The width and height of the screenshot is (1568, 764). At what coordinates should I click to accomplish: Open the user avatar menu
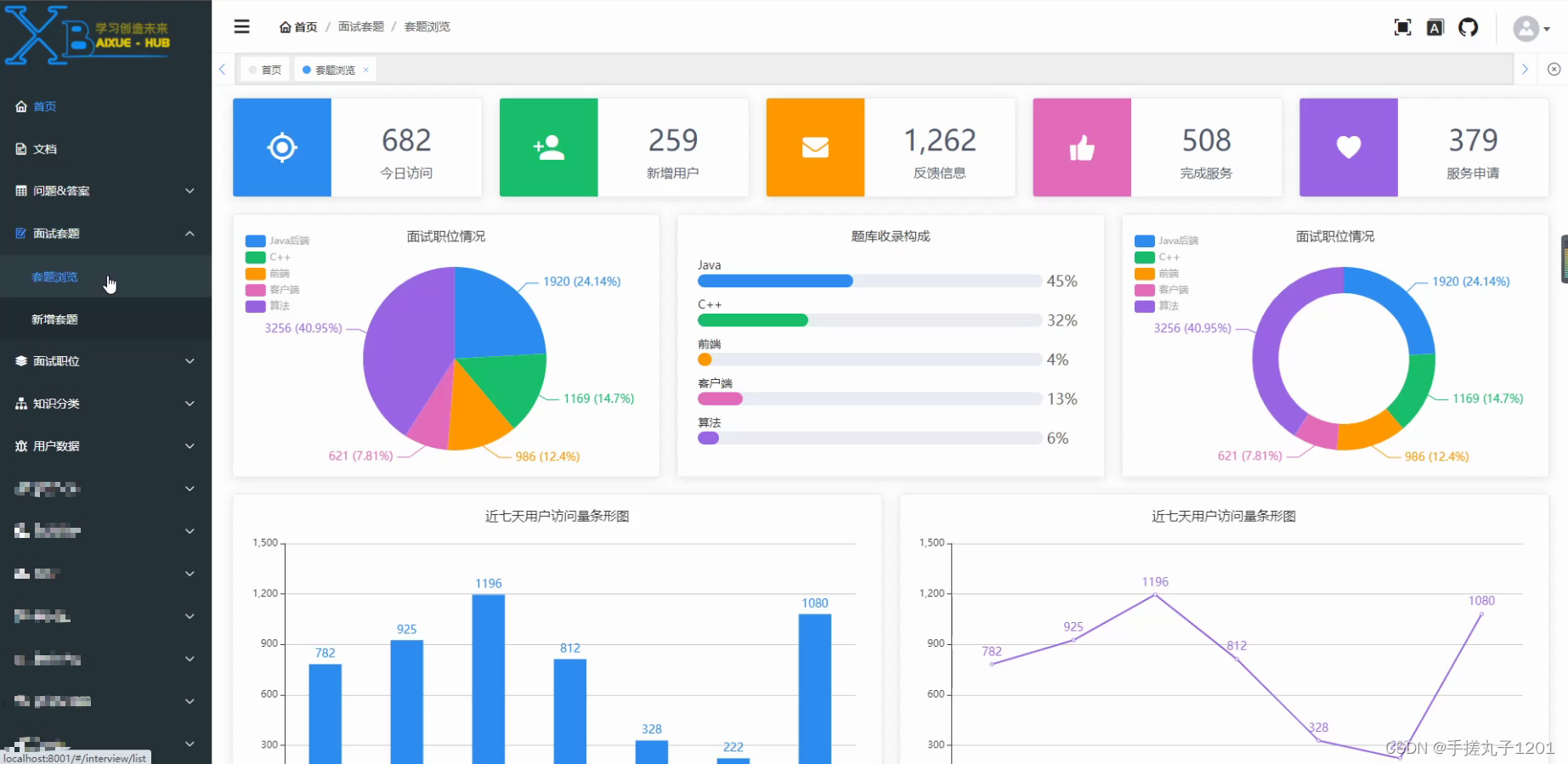[x=1531, y=29]
